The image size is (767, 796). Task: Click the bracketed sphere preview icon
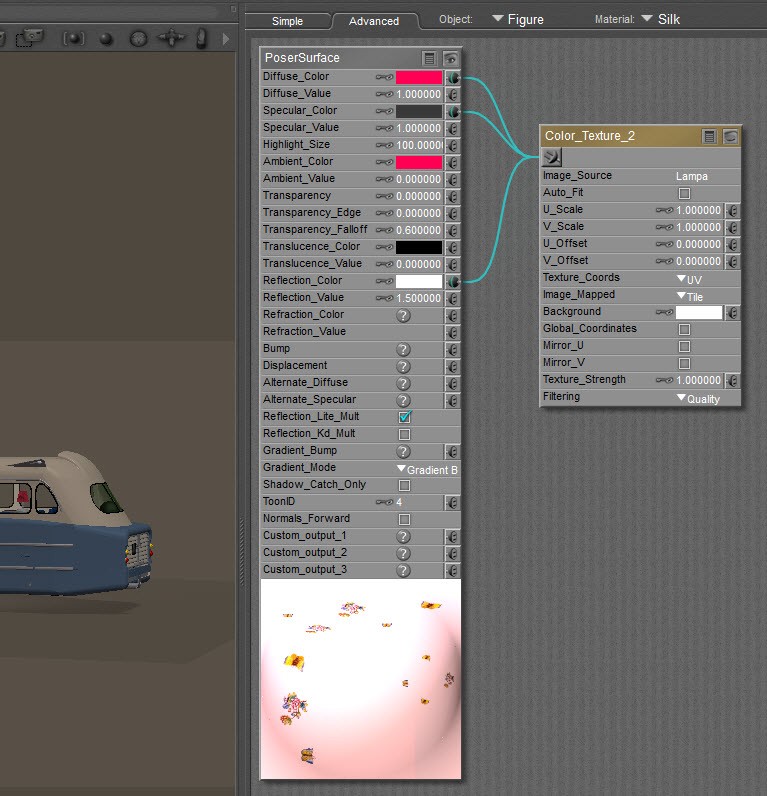74,39
